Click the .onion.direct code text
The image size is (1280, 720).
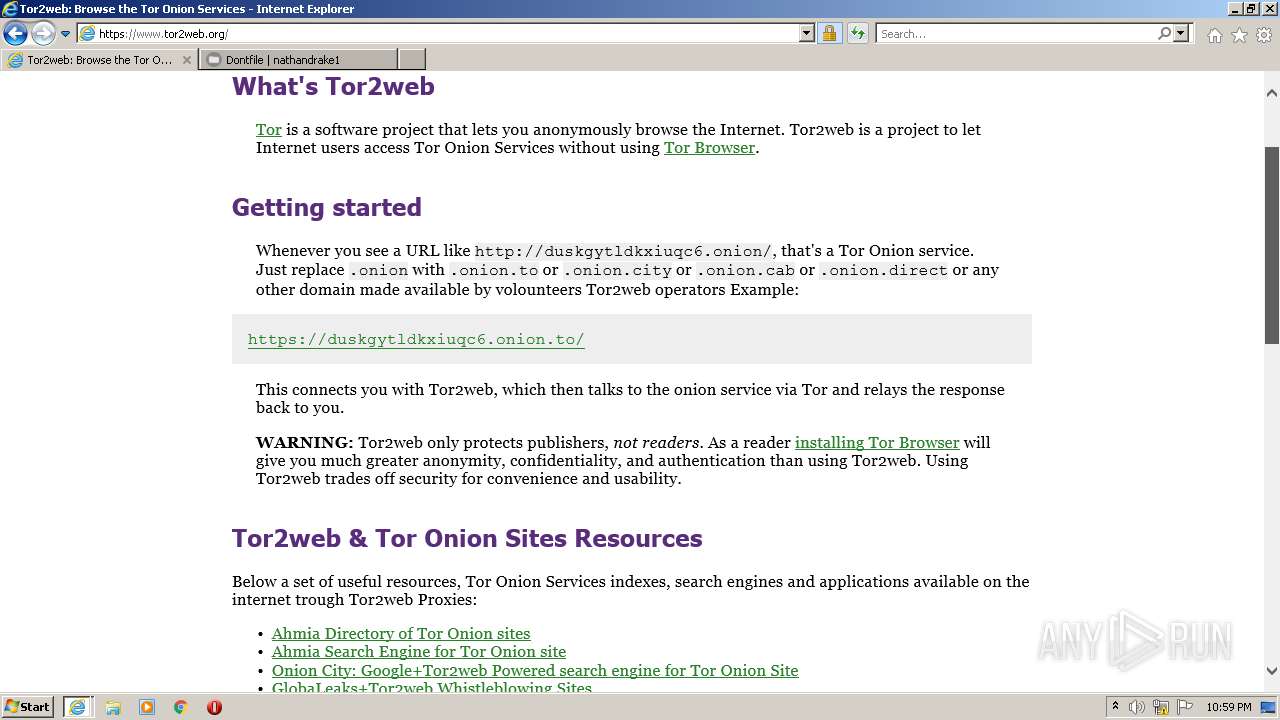tap(884, 270)
